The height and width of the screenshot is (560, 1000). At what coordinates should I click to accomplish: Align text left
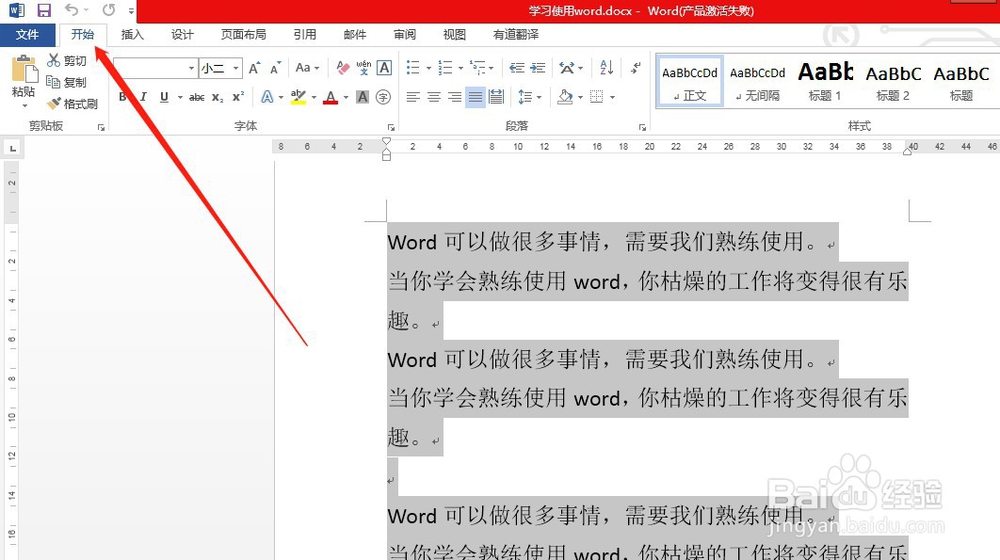point(413,97)
